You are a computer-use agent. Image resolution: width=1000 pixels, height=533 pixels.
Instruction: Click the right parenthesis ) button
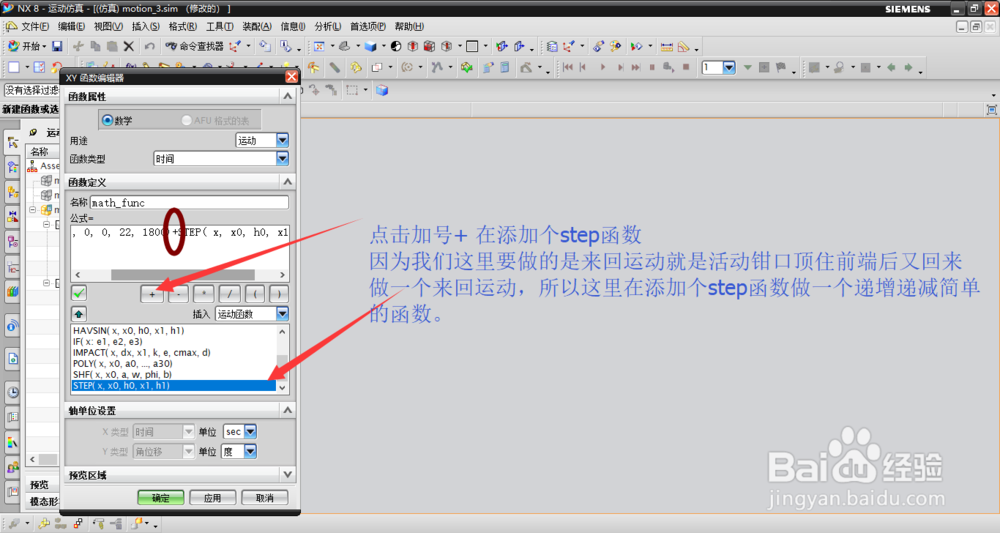[x=279, y=294]
